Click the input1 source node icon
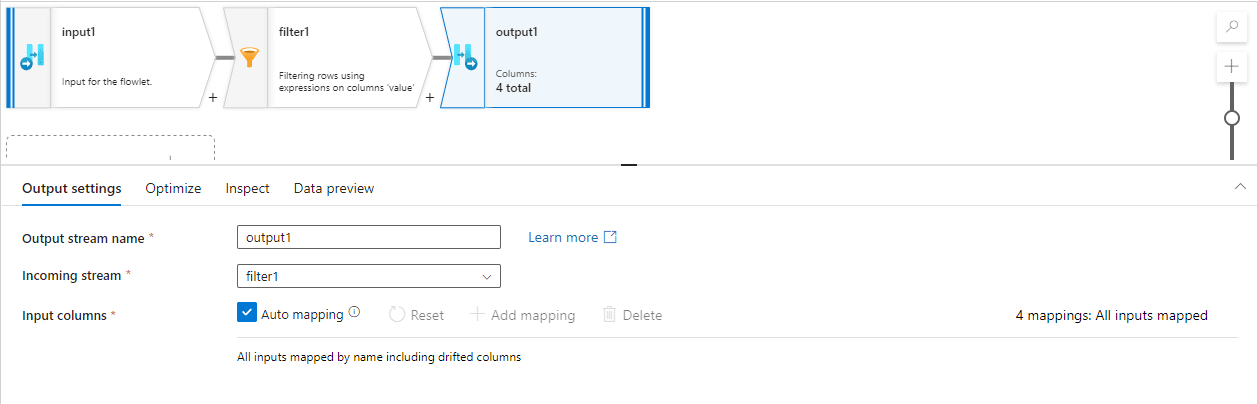 (x=30, y=58)
